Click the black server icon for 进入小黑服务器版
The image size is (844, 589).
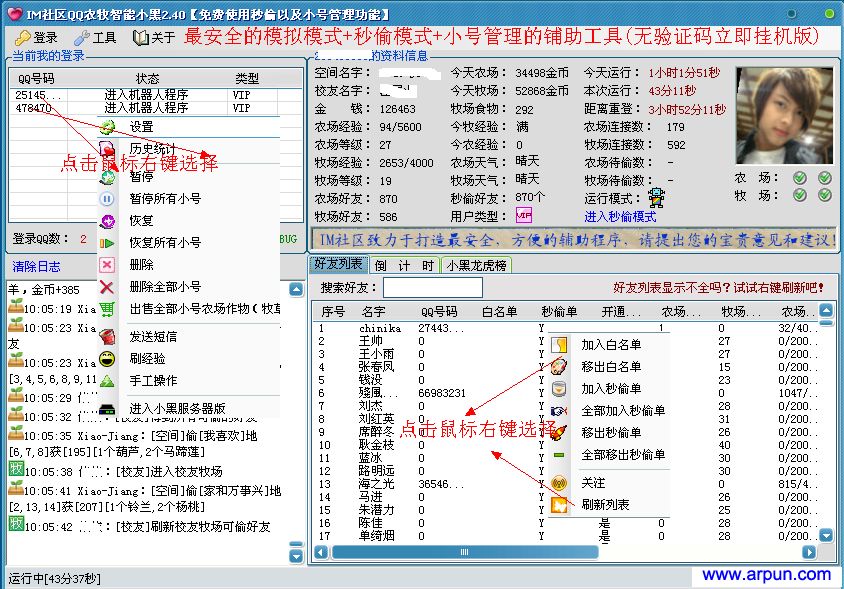107,409
